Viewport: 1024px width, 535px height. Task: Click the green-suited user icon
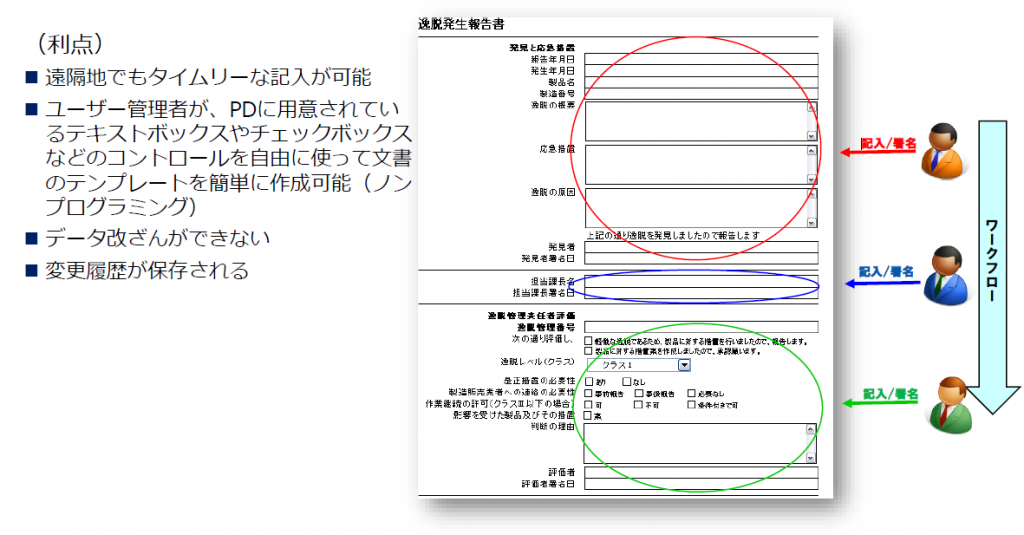951,406
